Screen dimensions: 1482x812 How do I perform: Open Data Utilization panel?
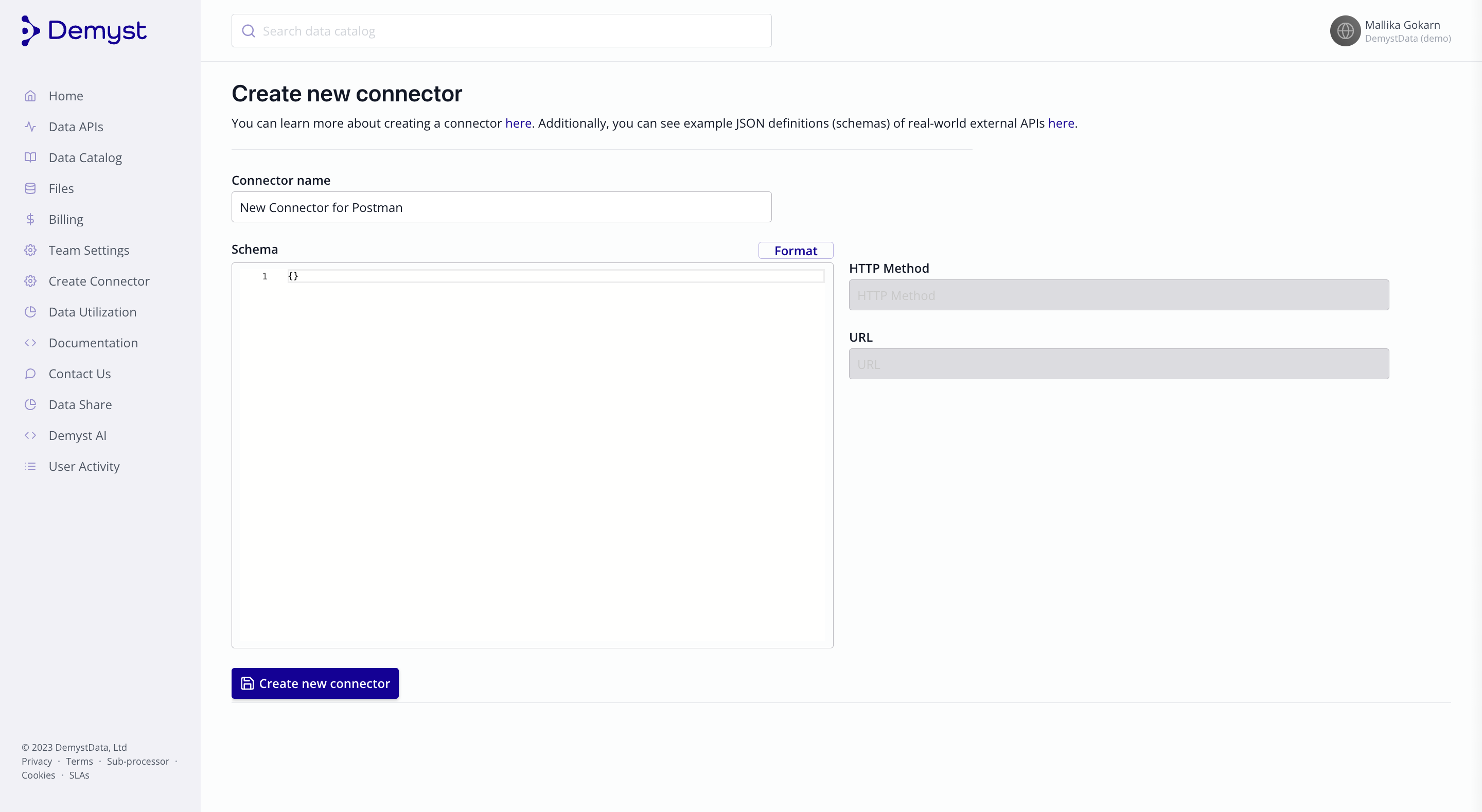pyautogui.click(x=92, y=312)
